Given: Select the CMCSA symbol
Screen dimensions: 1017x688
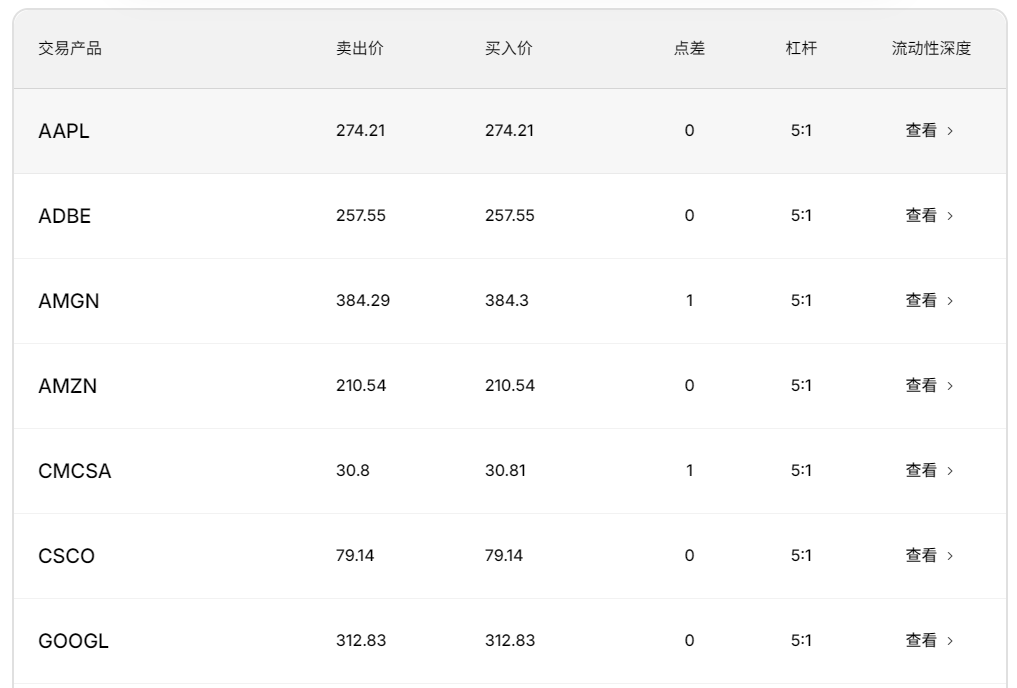Looking at the screenshot, I should (x=75, y=471).
